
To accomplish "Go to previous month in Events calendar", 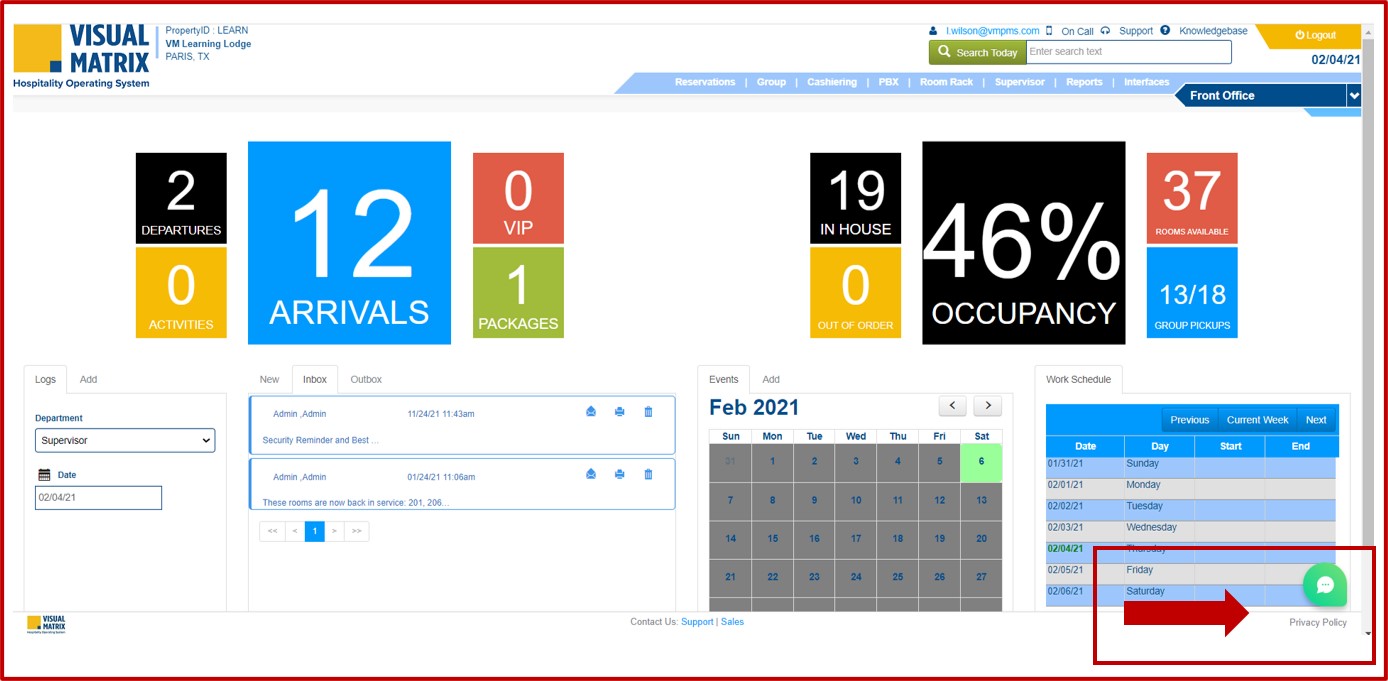I will [952, 406].
